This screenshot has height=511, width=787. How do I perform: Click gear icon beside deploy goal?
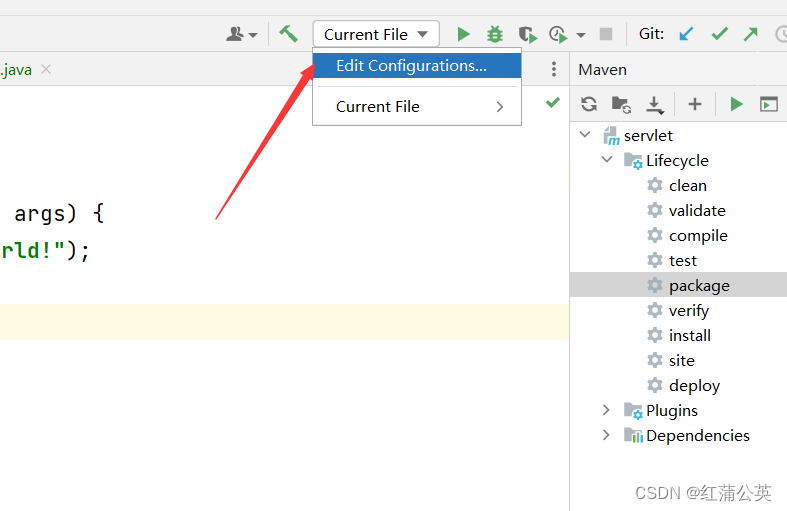654,386
